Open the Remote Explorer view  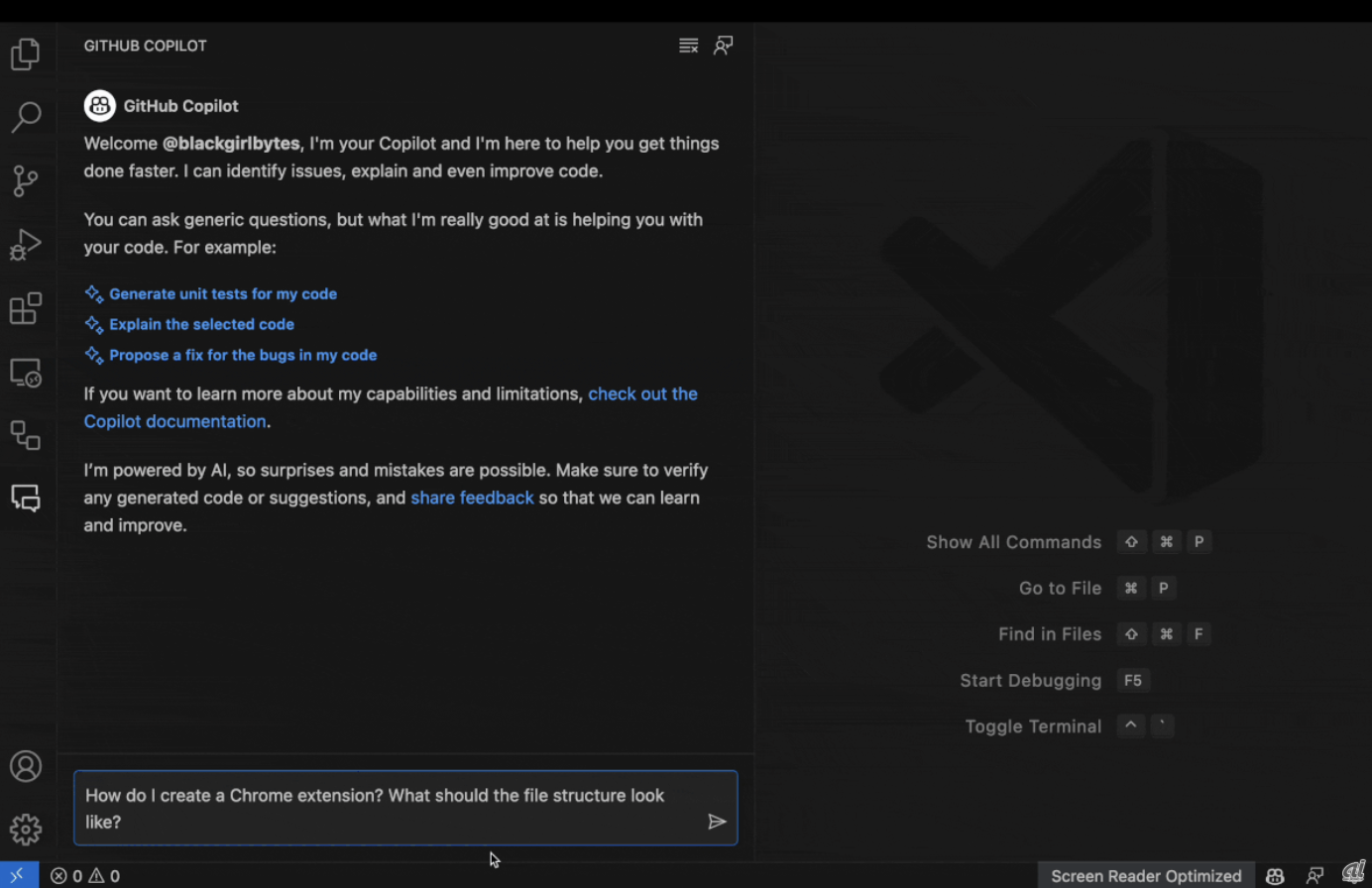coord(26,373)
